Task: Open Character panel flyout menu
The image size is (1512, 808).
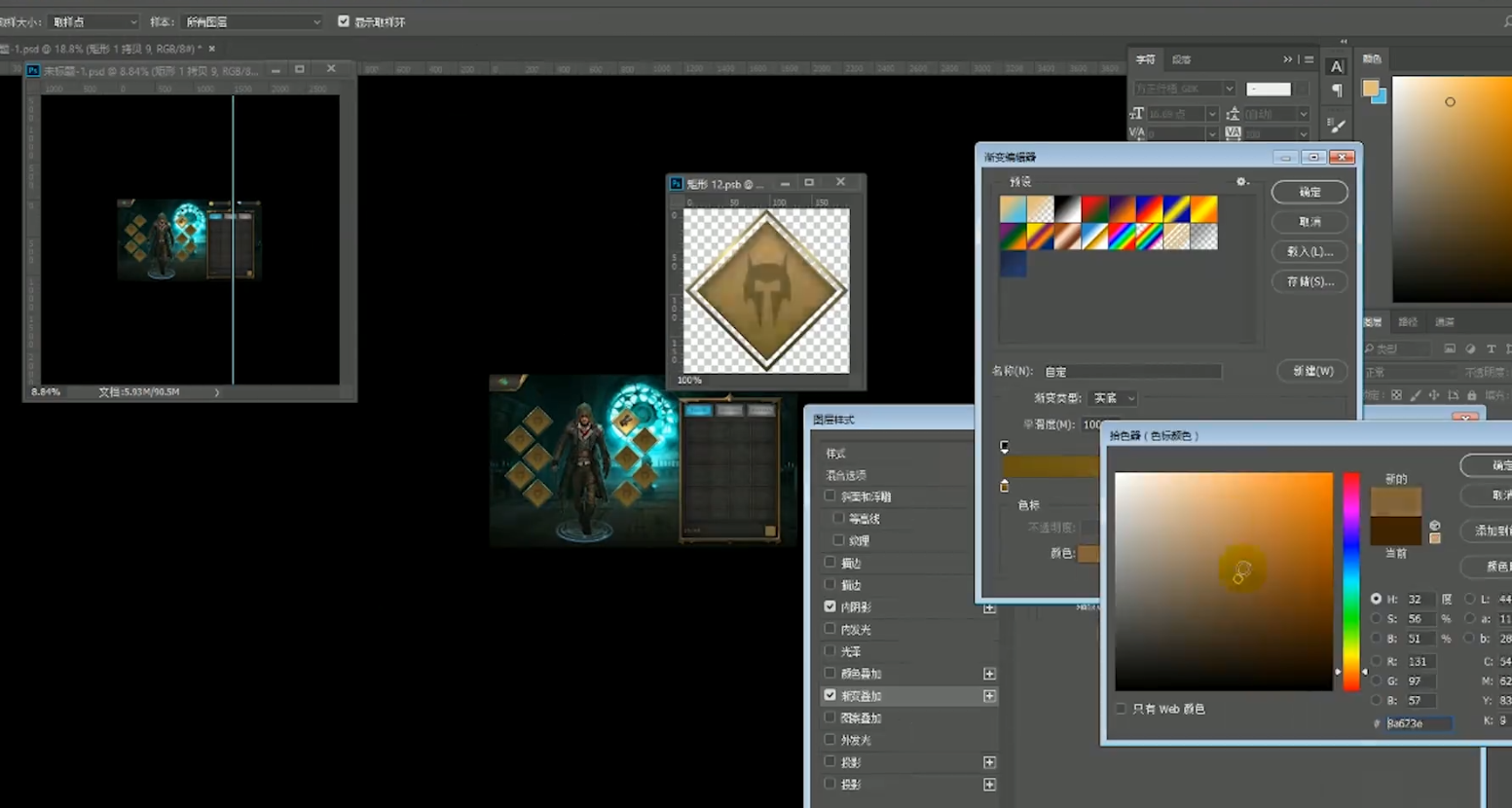Action: pos(1309,59)
